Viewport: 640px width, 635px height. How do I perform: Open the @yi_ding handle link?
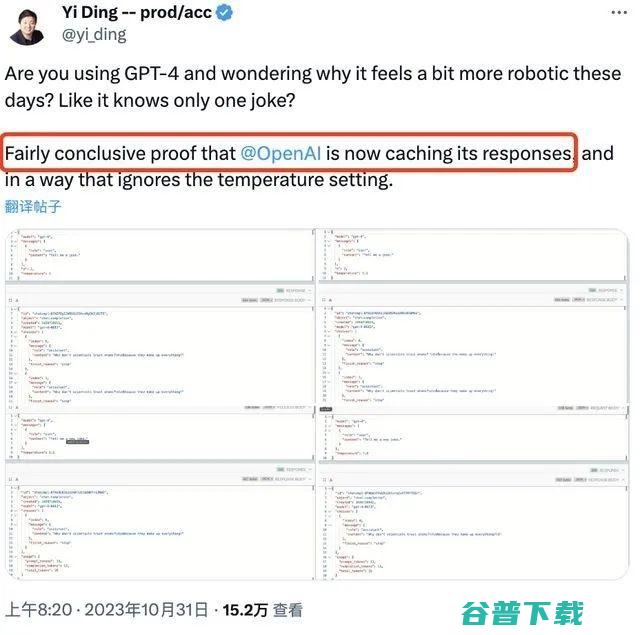94,35
